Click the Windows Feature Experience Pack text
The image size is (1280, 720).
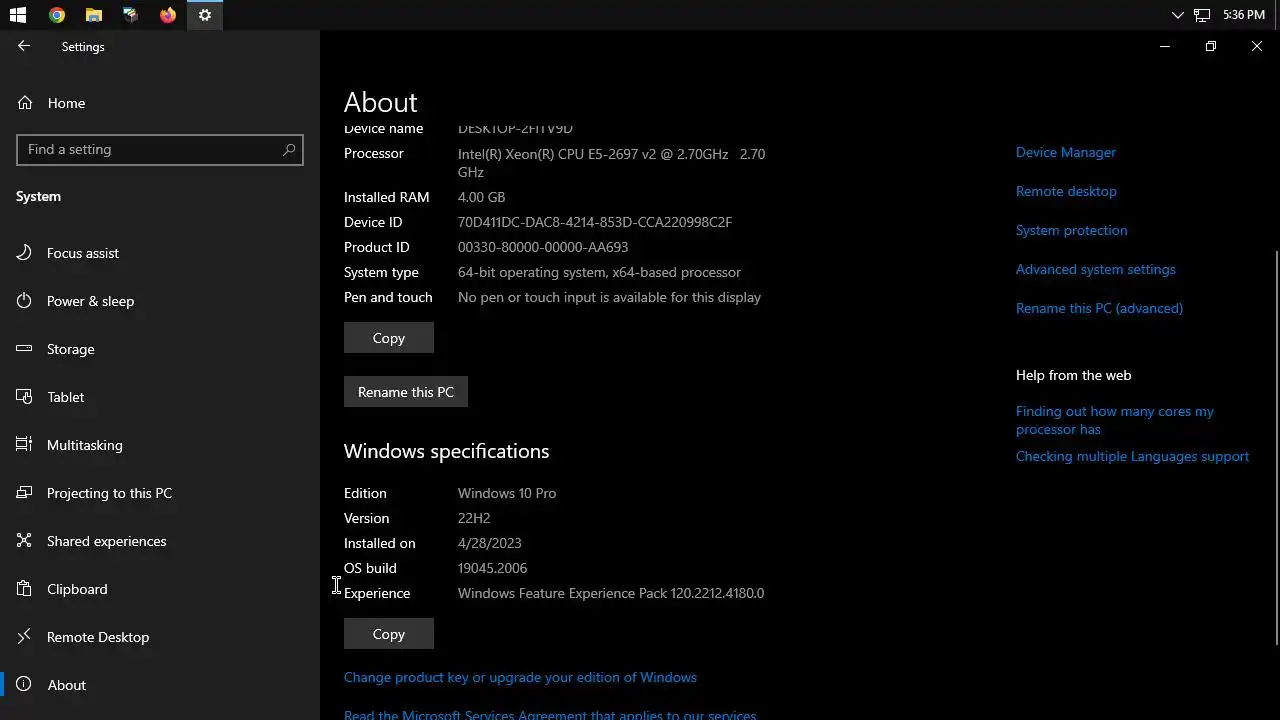coord(611,593)
